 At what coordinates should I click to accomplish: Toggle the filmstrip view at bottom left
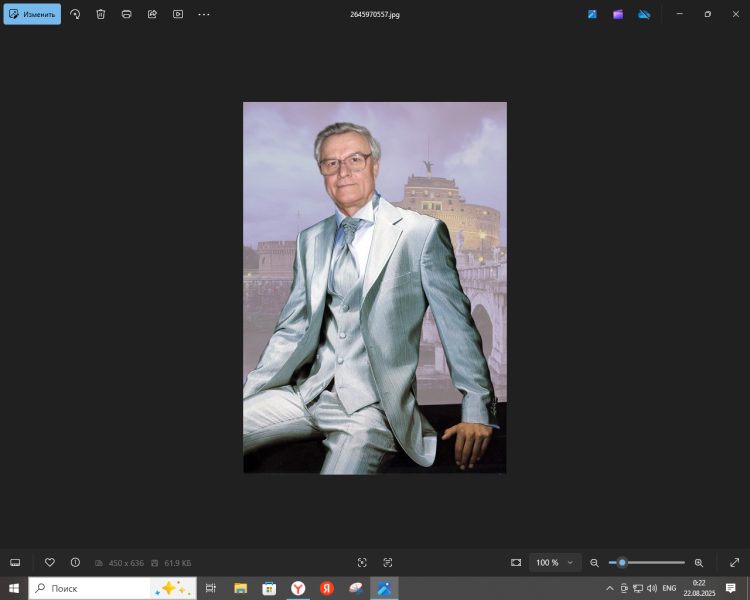(x=15, y=562)
